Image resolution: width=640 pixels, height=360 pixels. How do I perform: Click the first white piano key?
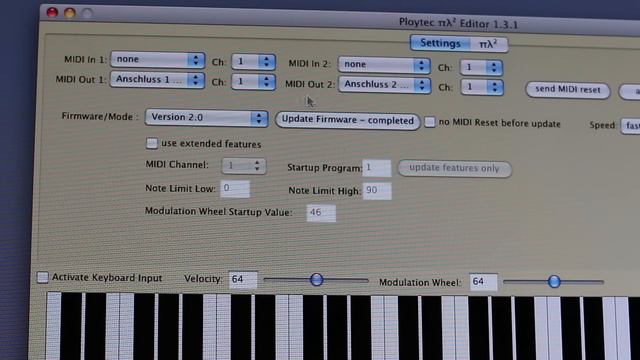pyautogui.click(x=53, y=327)
